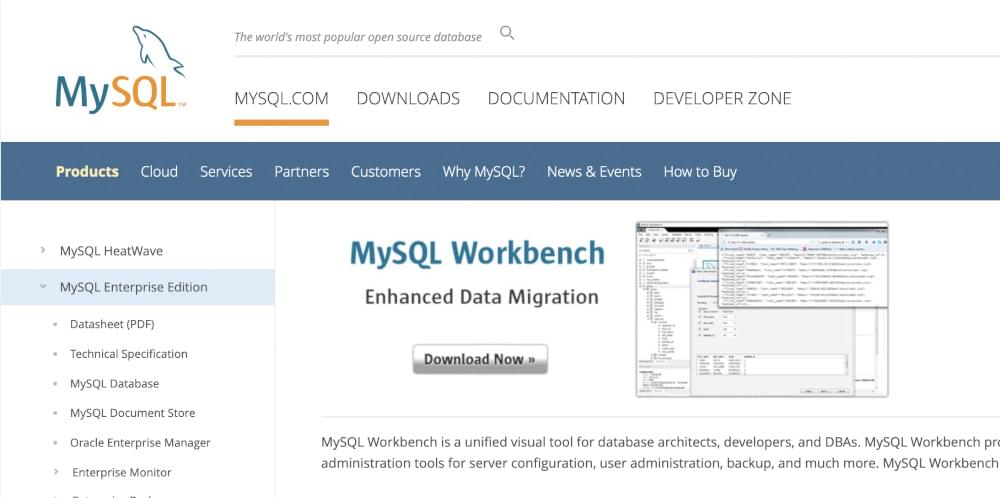Open the Oracle Enterprise Manager link

tap(140, 443)
